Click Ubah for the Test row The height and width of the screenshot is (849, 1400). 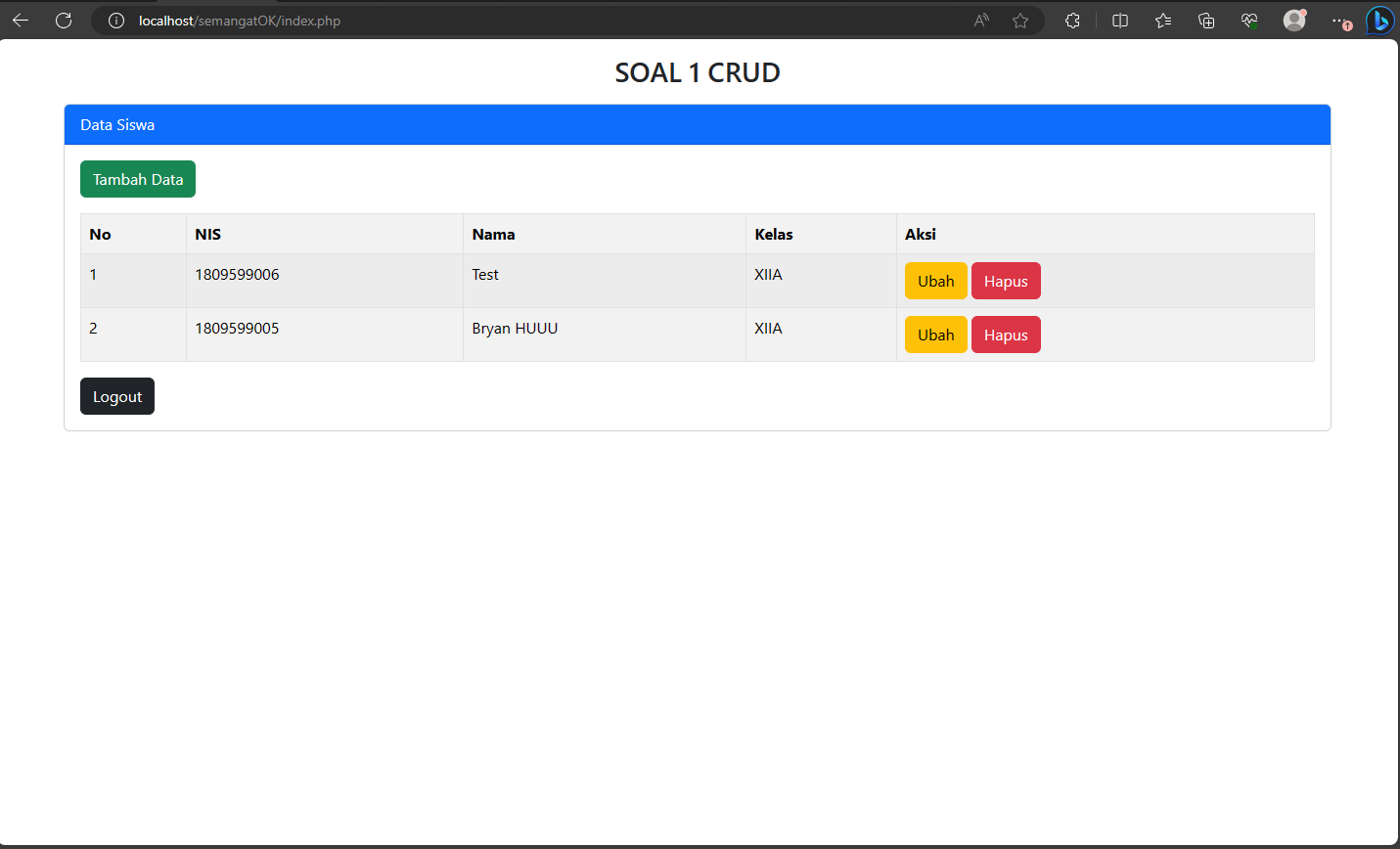click(x=935, y=281)
